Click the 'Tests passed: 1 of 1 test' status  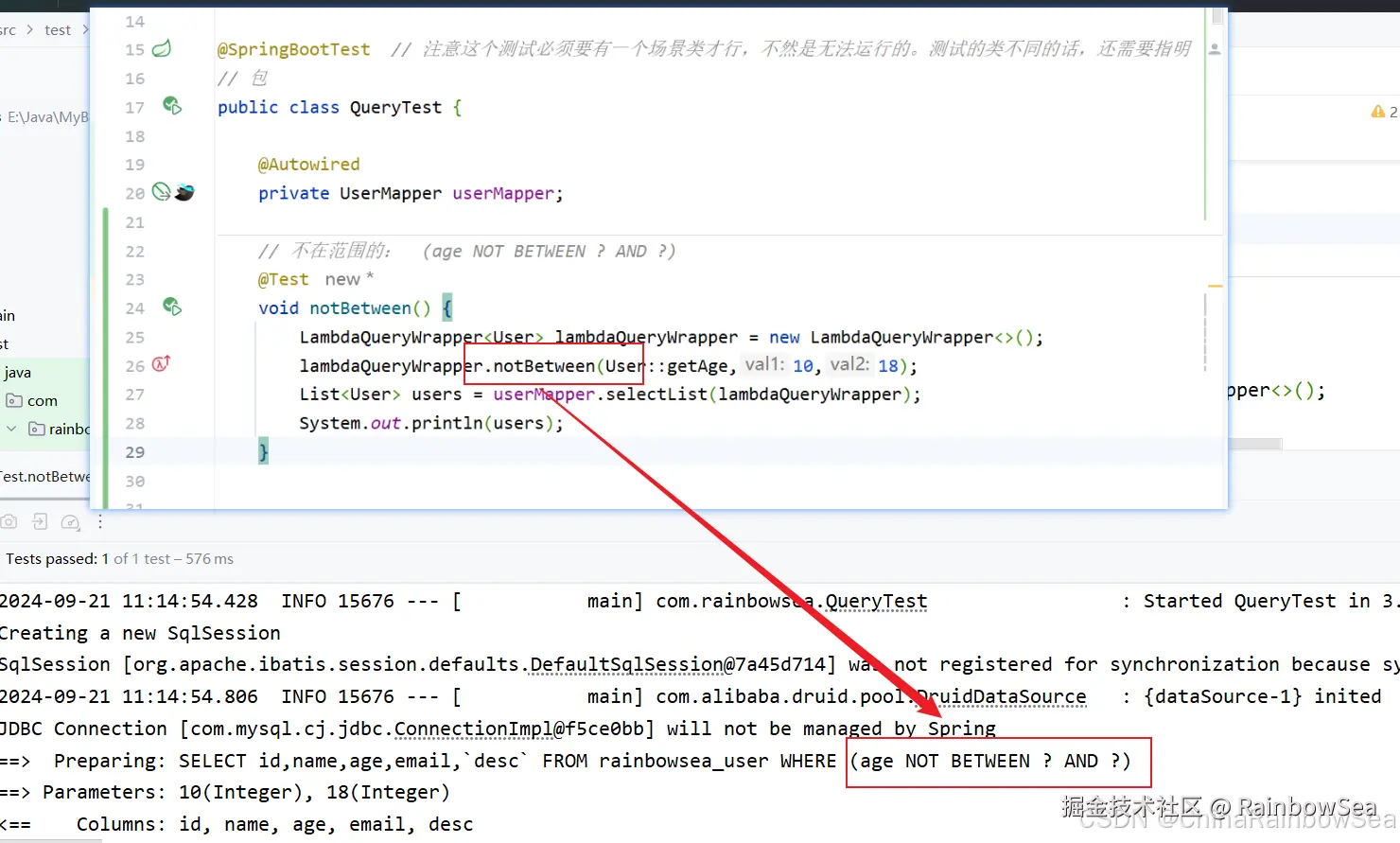[x=119, y=559]
